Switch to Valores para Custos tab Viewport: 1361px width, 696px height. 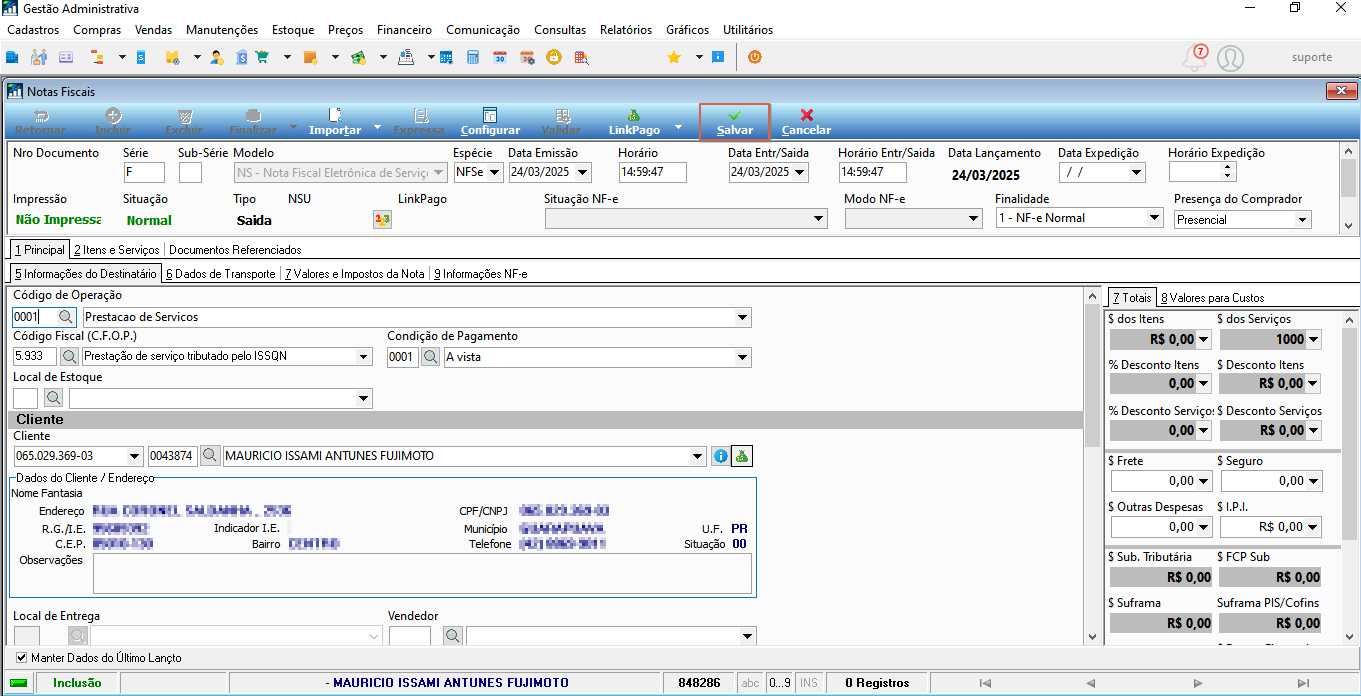pyautogui.click(x=1212, y=298)
